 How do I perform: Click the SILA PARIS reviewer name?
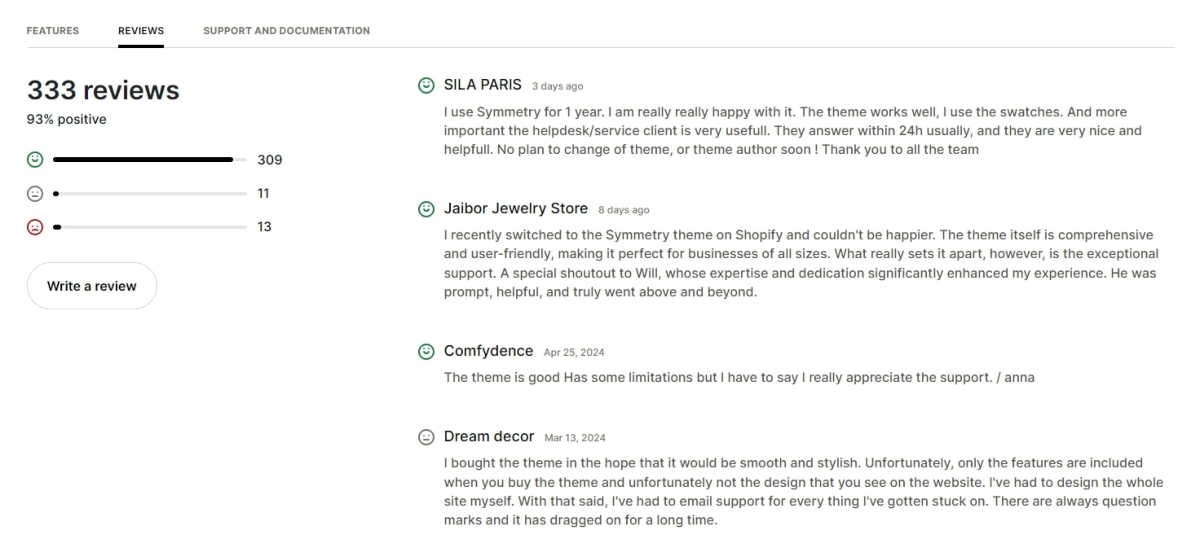(x=483, y=85)
